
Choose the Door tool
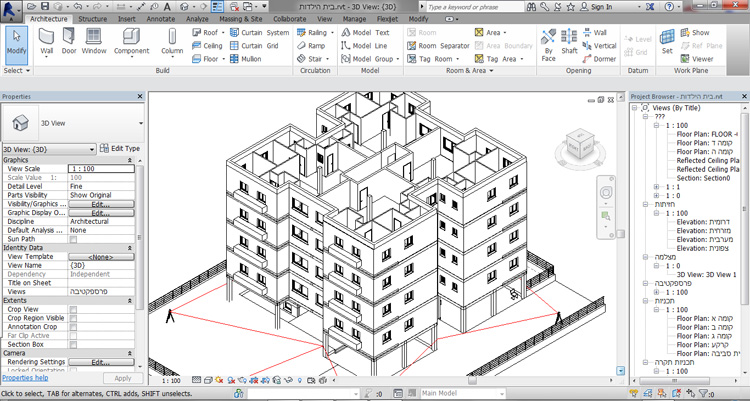pos(69,41)
